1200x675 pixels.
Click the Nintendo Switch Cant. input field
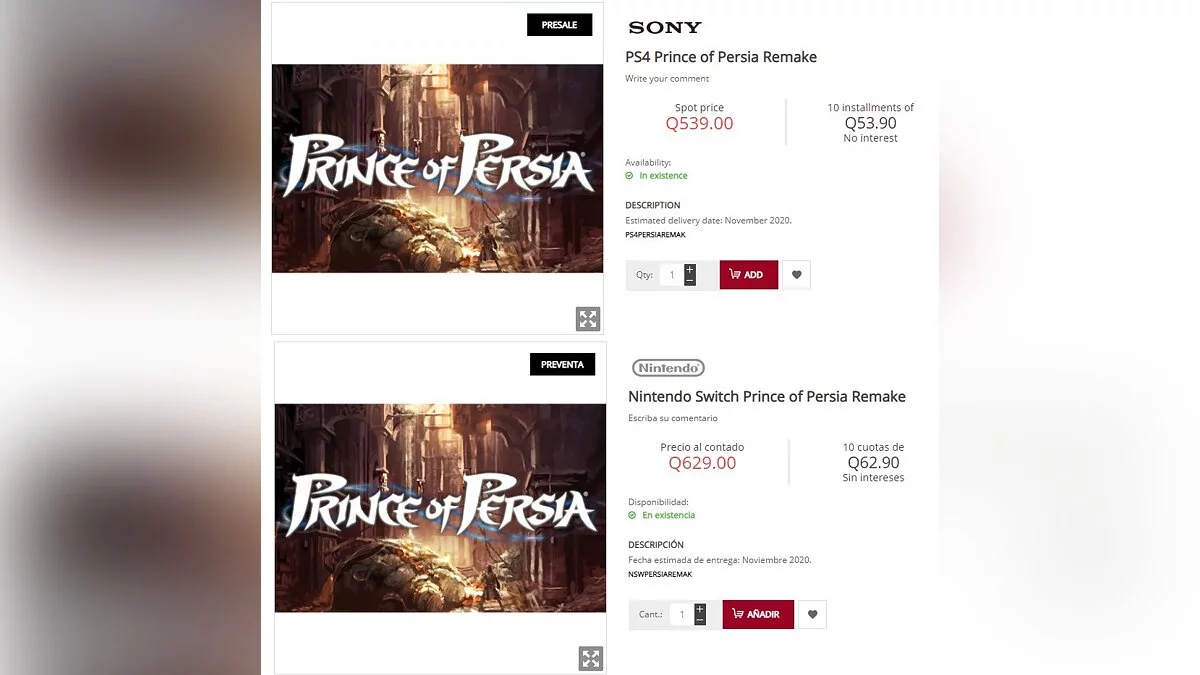[681, 614]
